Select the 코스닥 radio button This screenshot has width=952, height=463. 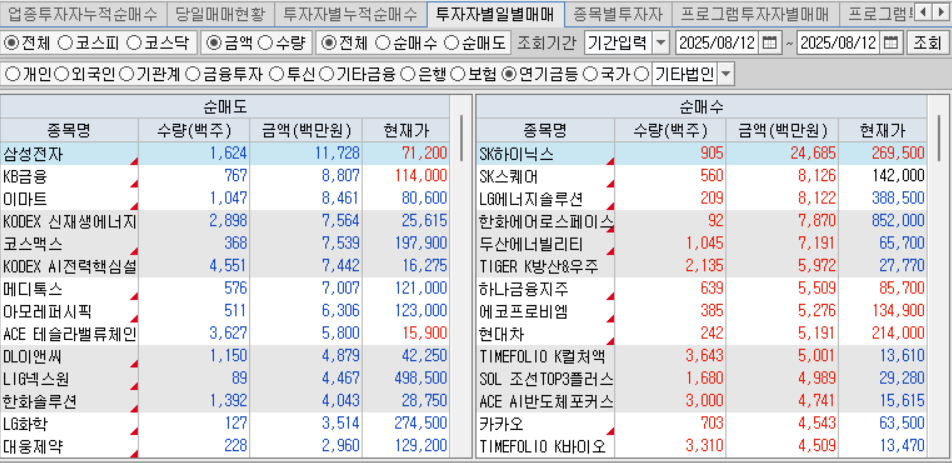(x=134, y=43)
